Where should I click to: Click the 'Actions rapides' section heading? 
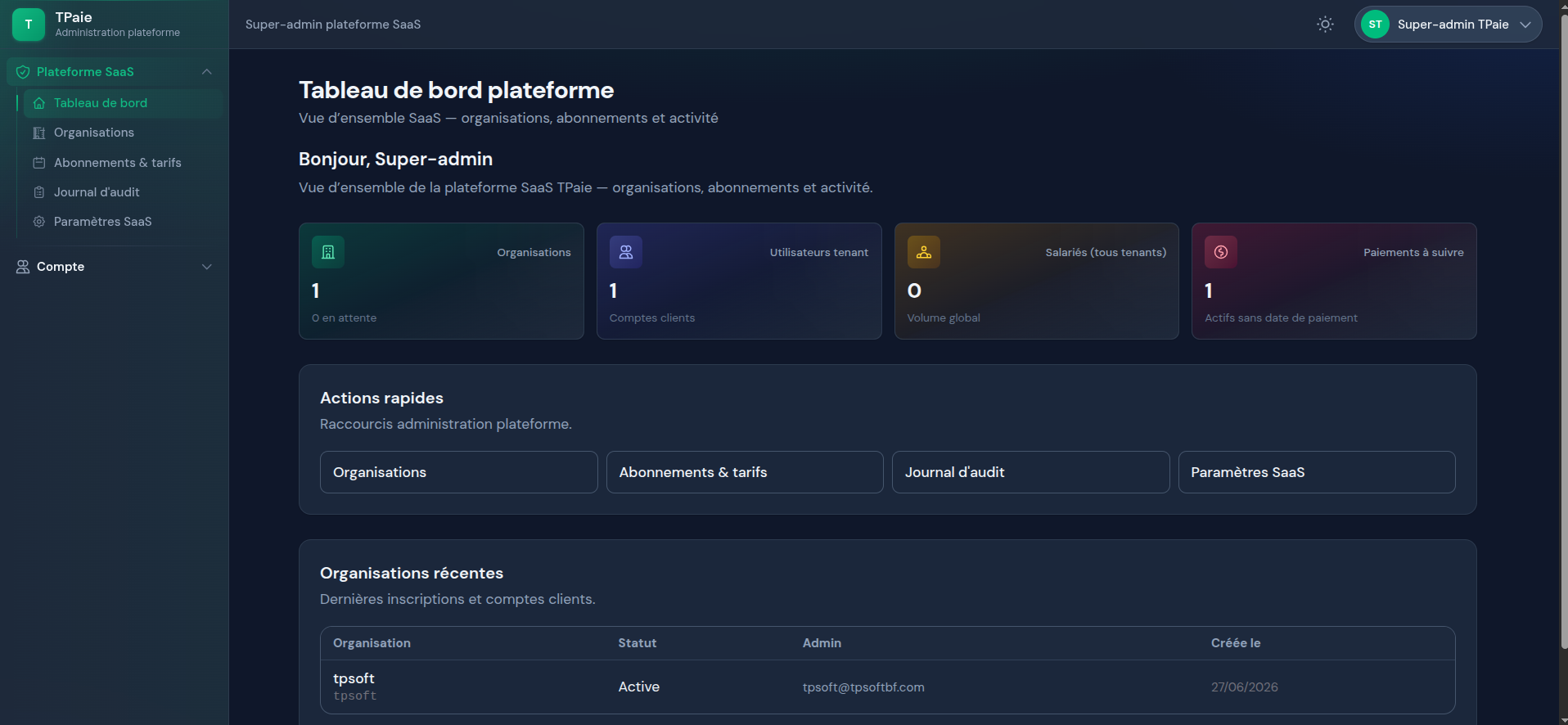pyautogui.click(x=381, y=398)
